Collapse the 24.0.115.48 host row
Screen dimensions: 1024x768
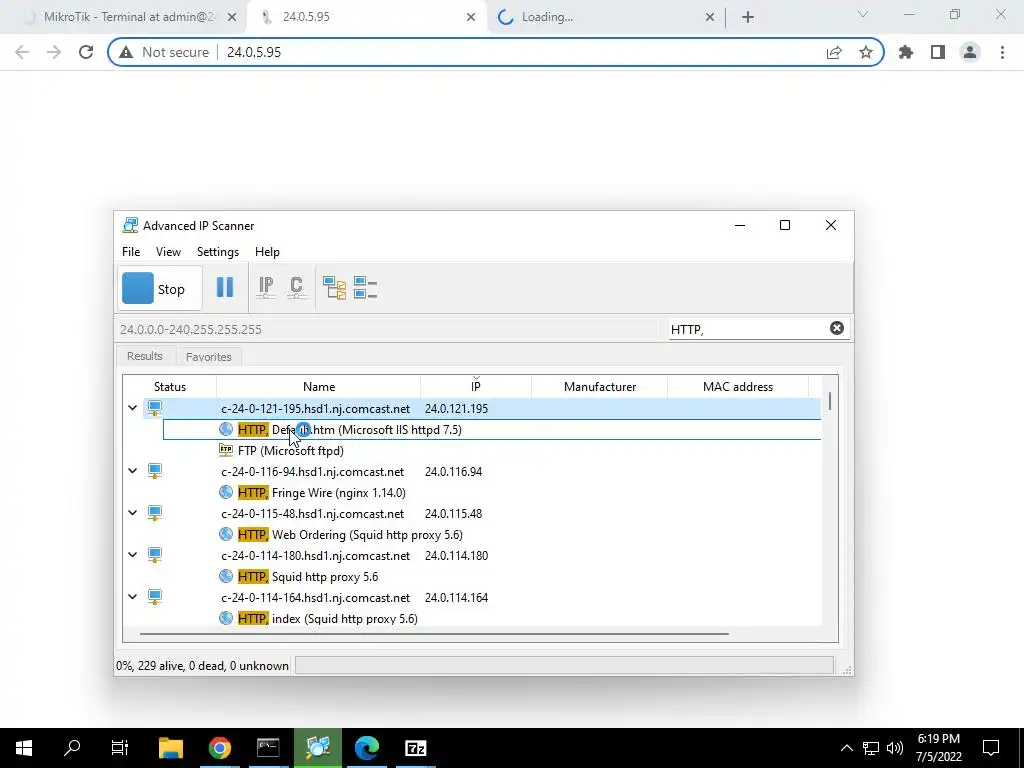[133, 513]
